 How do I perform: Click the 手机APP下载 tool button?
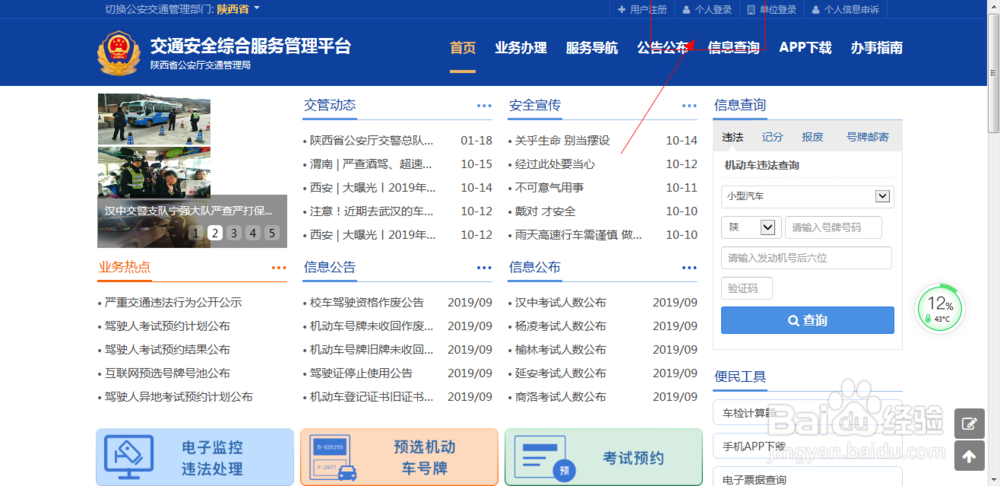(x=807, y=446)
